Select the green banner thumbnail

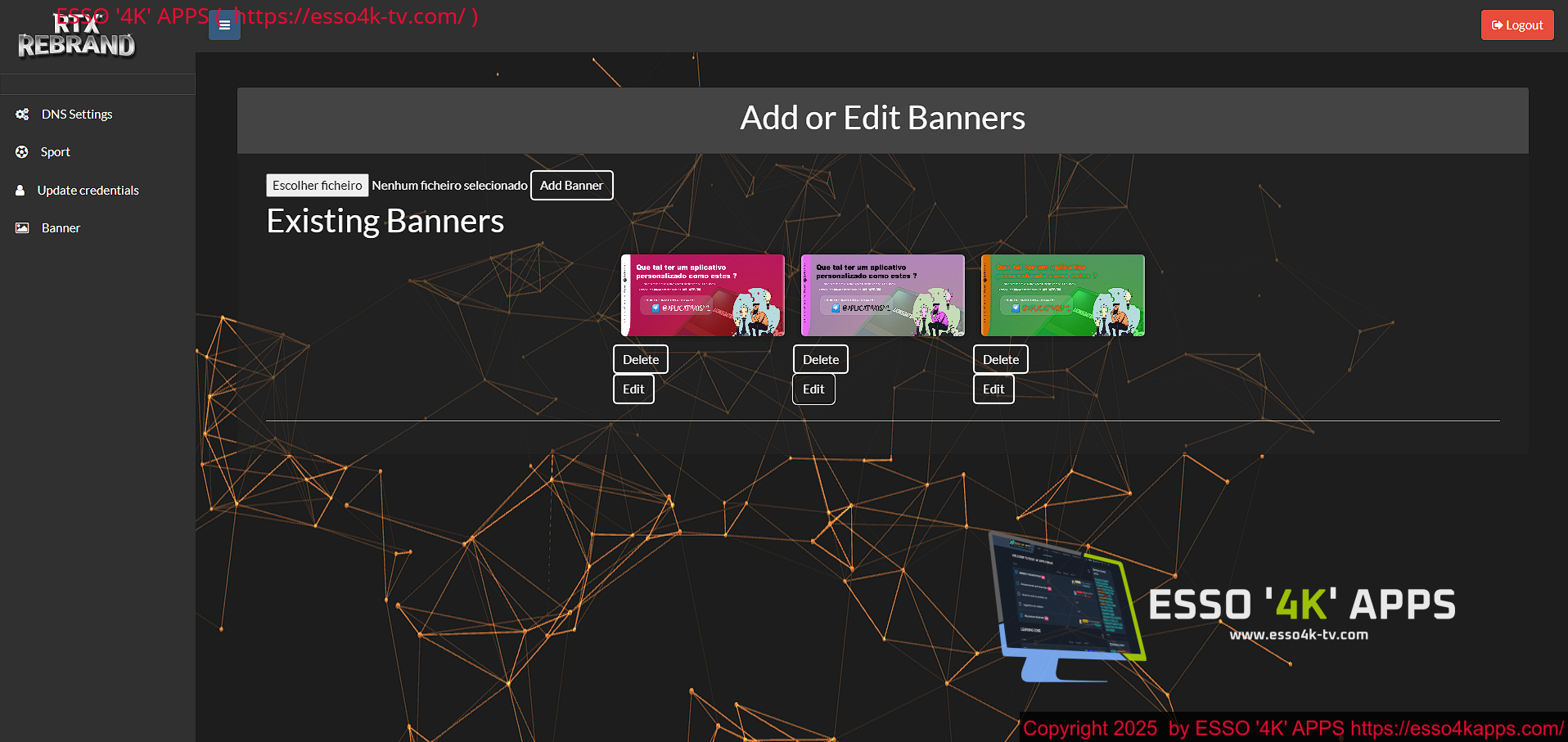(1063, 295)
